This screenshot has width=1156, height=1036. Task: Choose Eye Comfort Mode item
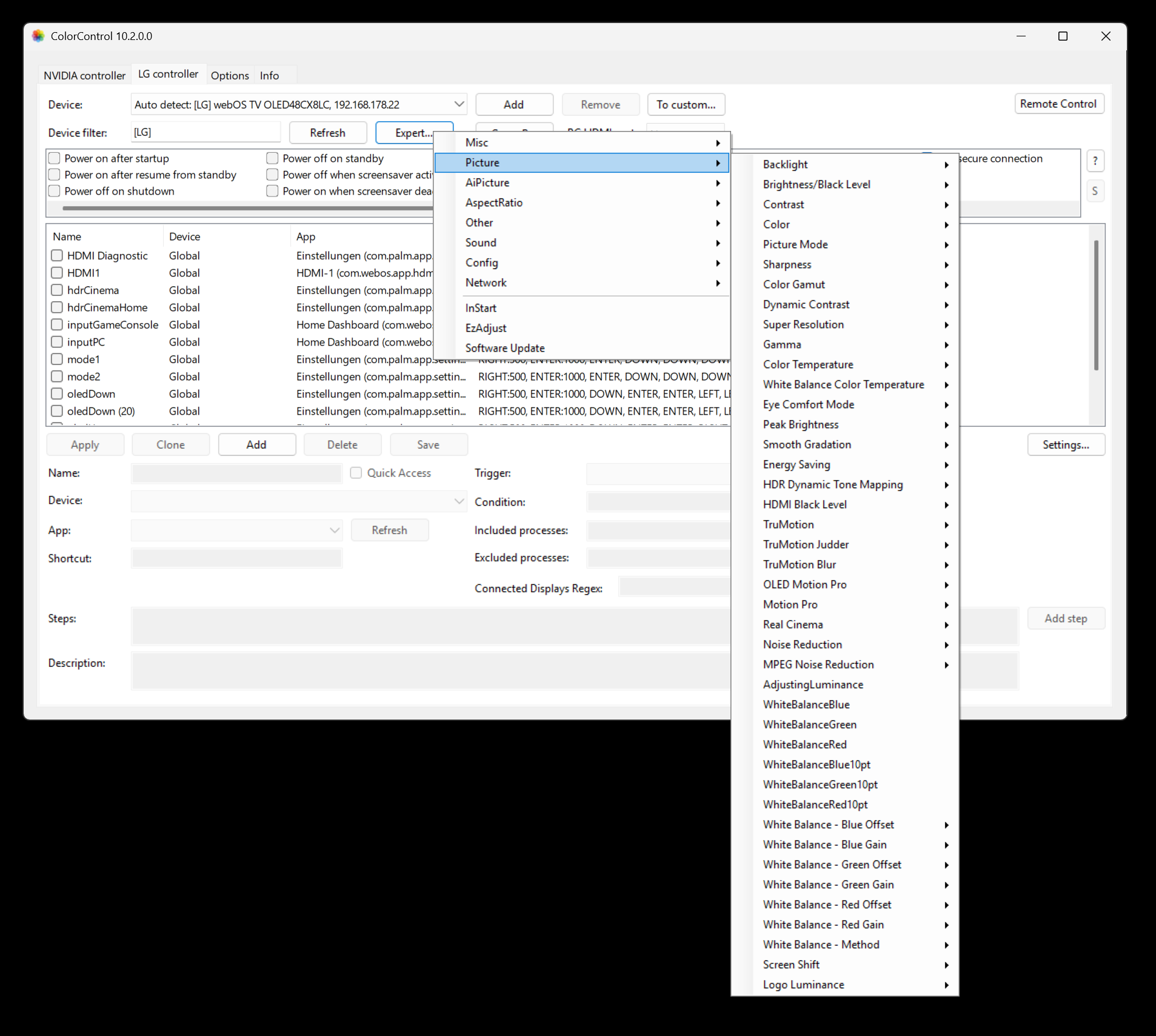click(845, 404)
